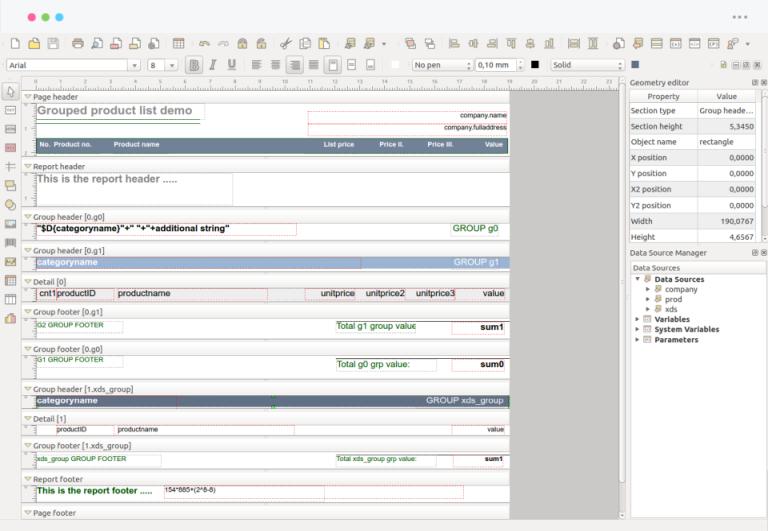The height and width of the screenshot is (531, 768).
Task: Toggle Bold text formatting
Action: pyautogui.click(x=194, y=65)
